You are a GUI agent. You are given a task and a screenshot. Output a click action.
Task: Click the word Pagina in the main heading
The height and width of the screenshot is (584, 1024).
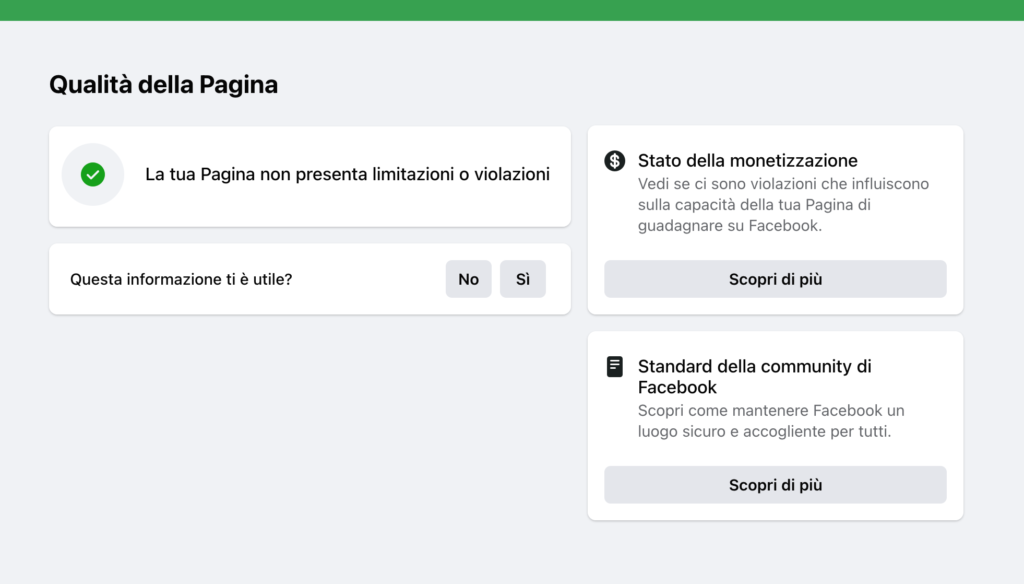tap(238, 85)
